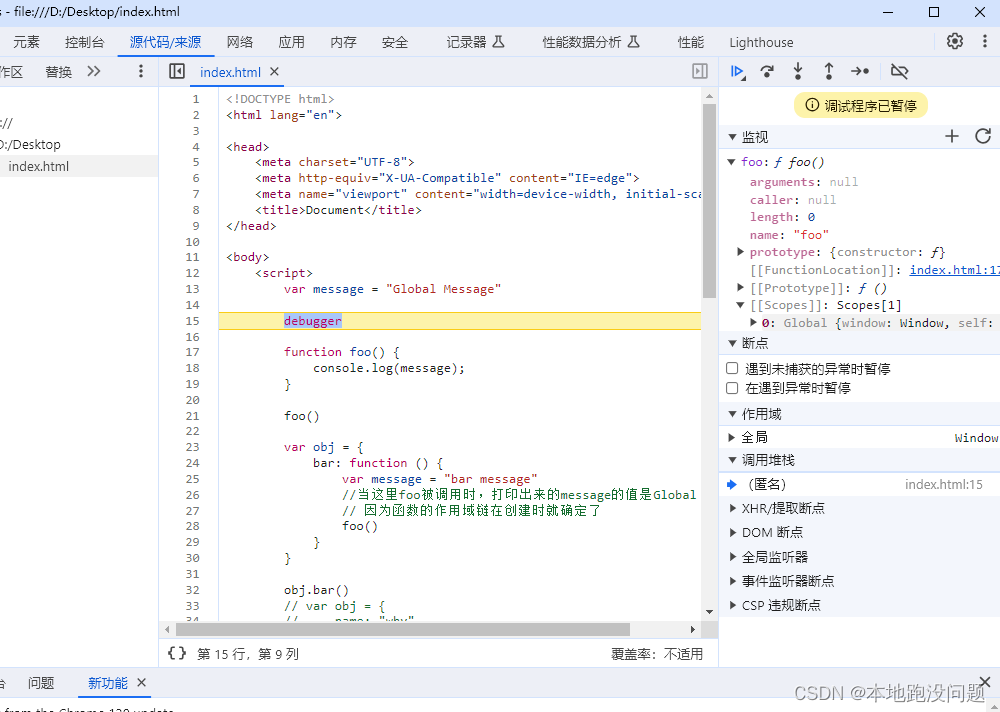Expand the 0: Global scope entry

(753, 323)
